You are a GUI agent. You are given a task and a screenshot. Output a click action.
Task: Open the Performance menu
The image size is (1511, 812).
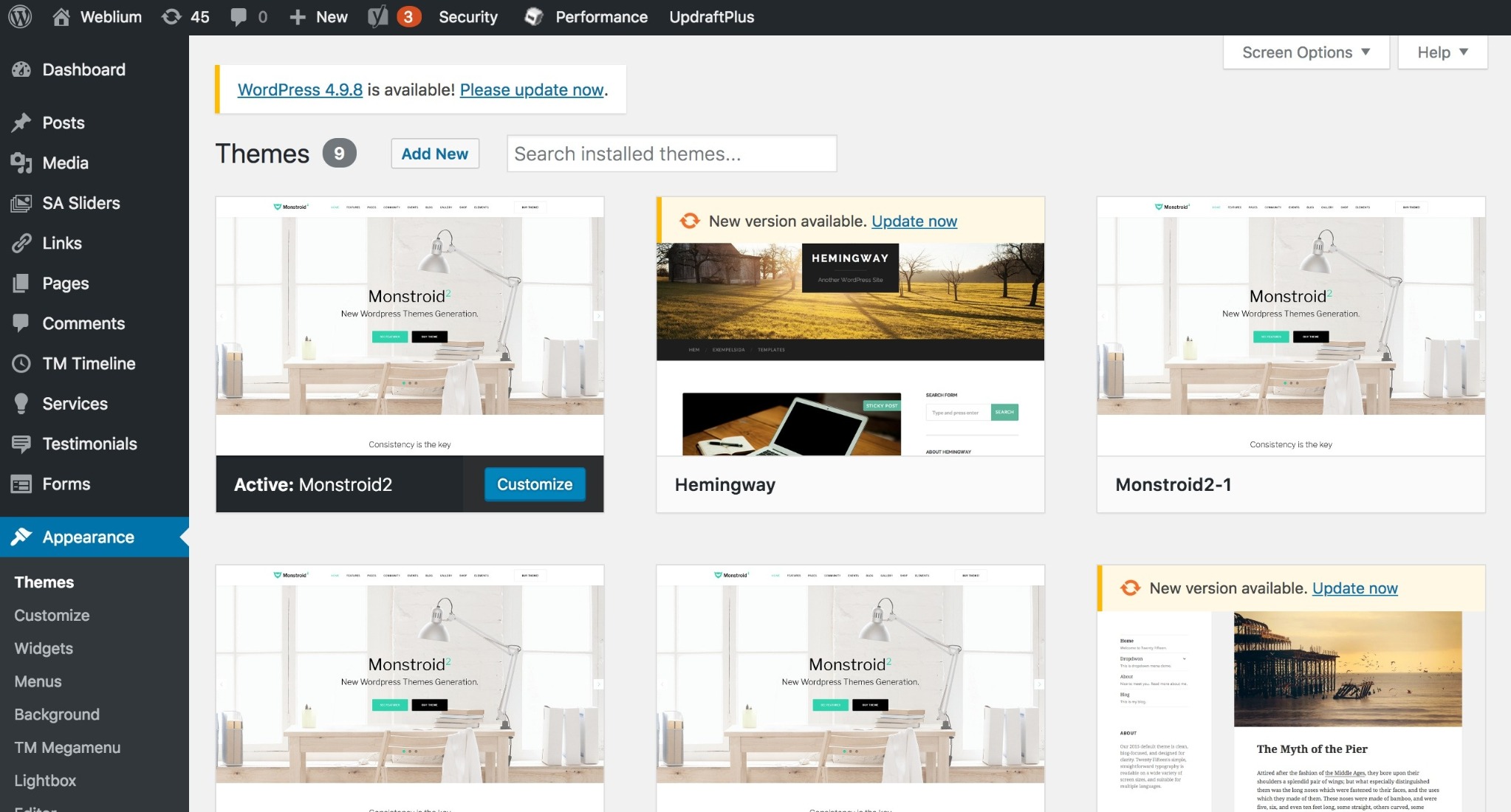click(x=601, y=17)
